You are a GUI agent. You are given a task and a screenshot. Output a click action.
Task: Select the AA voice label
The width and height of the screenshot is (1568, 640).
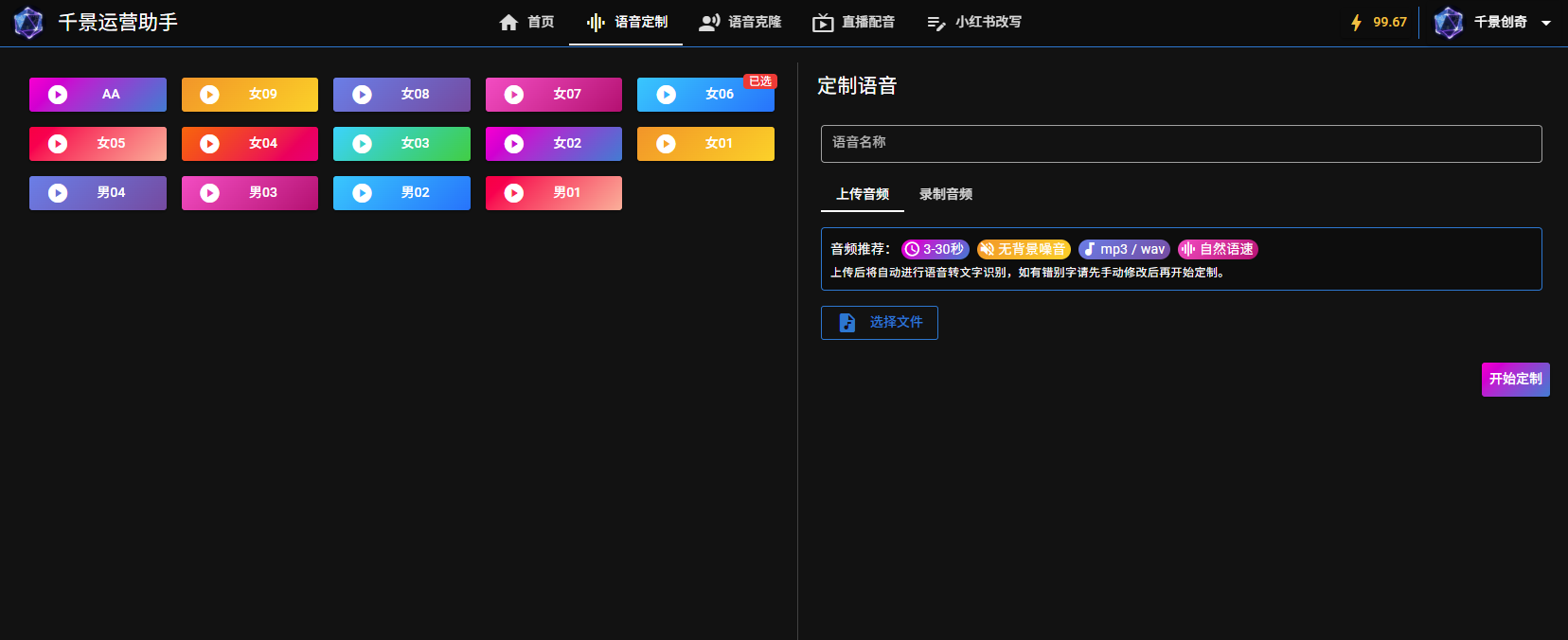click(111, 95)
